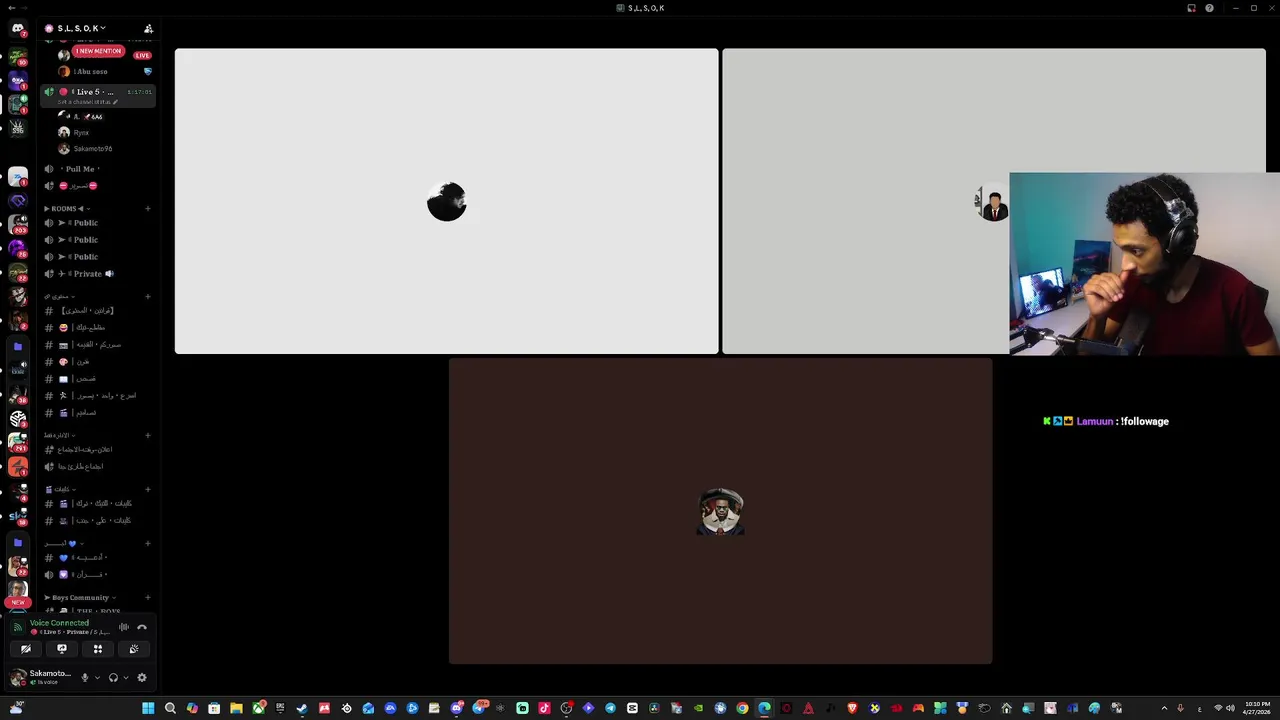1280x720 pixels.
Task: Open Windows taskbar search
Action: tap(170, 708)
